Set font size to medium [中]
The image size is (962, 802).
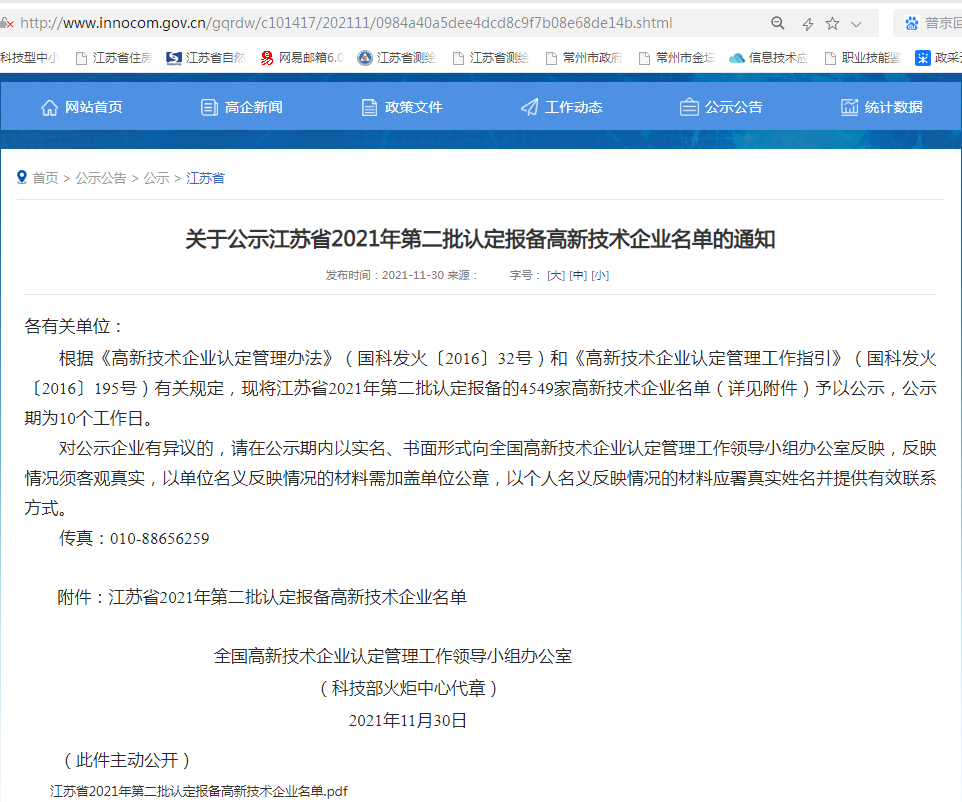(x=578, y=275)
